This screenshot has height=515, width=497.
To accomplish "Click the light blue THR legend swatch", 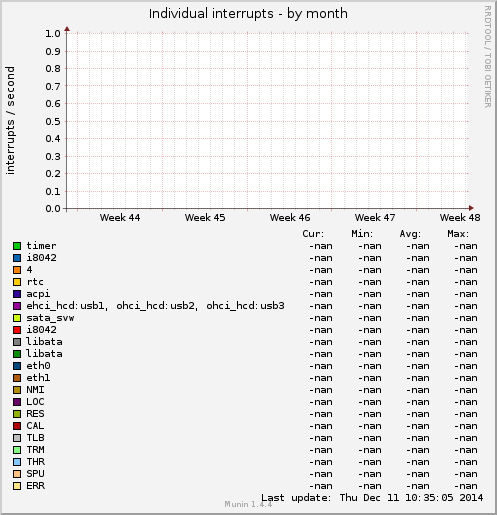I will [17, 462].
